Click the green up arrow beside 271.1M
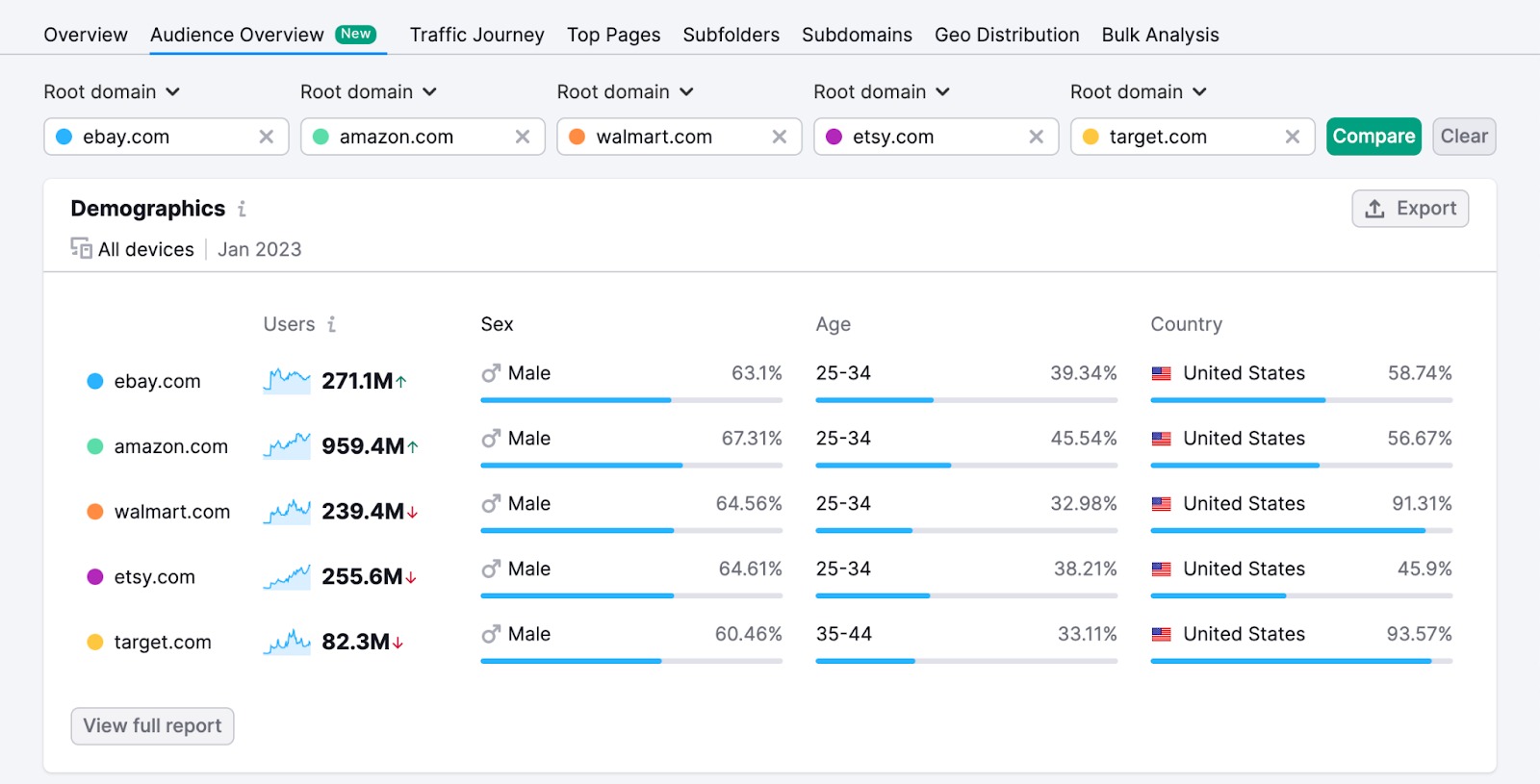This screenshot has width=1540, height=784. pos(401,382)
